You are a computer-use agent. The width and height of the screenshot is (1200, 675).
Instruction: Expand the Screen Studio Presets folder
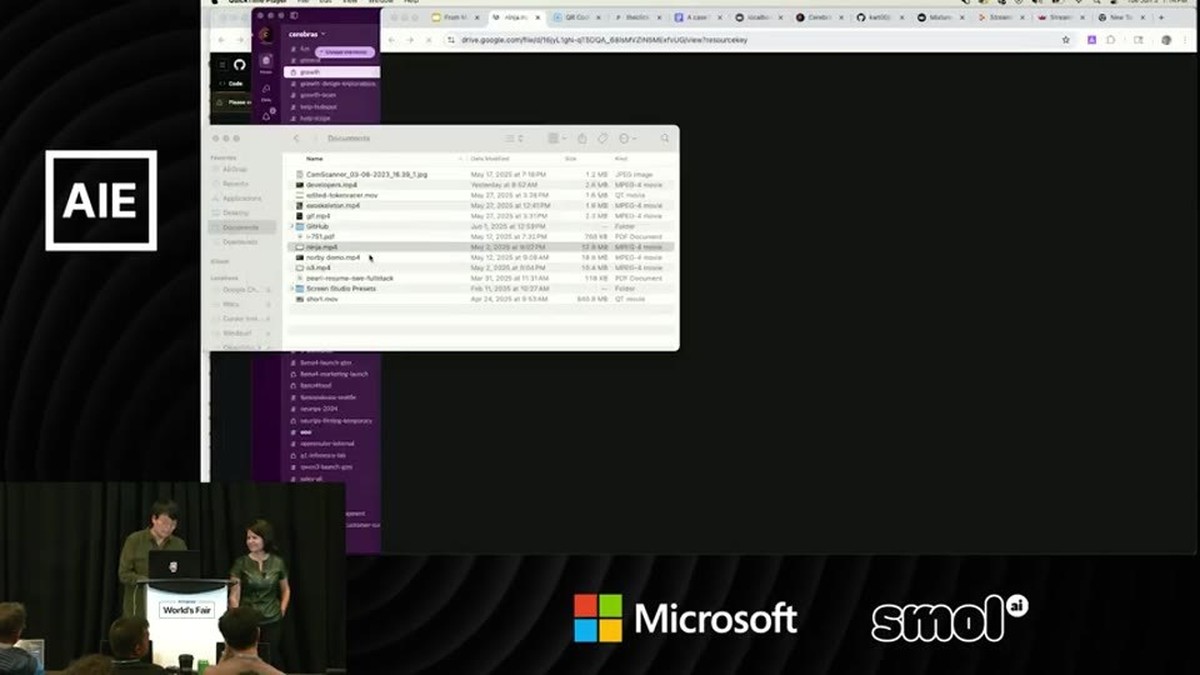[292, 288]
